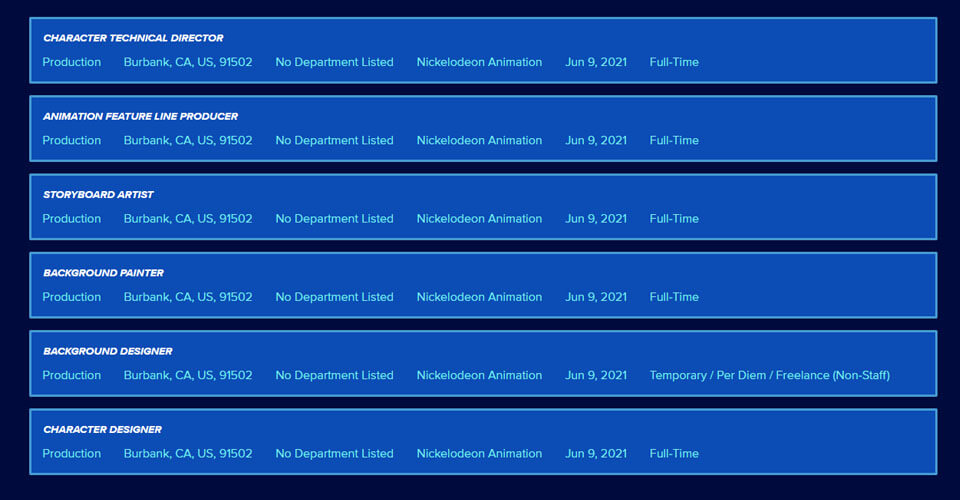
Task: Click No Department Listed in Character Designer row
Action: (334, 454)
